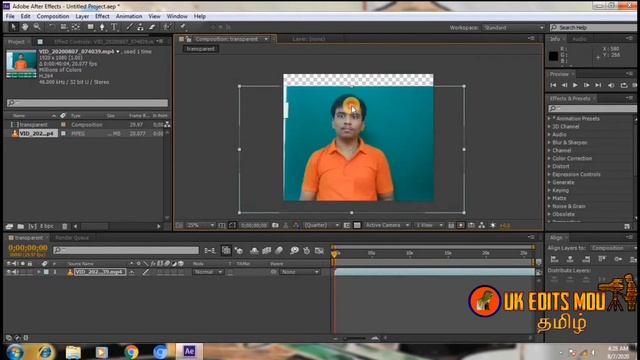Expand the Color Correction effects category

(549, 158)
